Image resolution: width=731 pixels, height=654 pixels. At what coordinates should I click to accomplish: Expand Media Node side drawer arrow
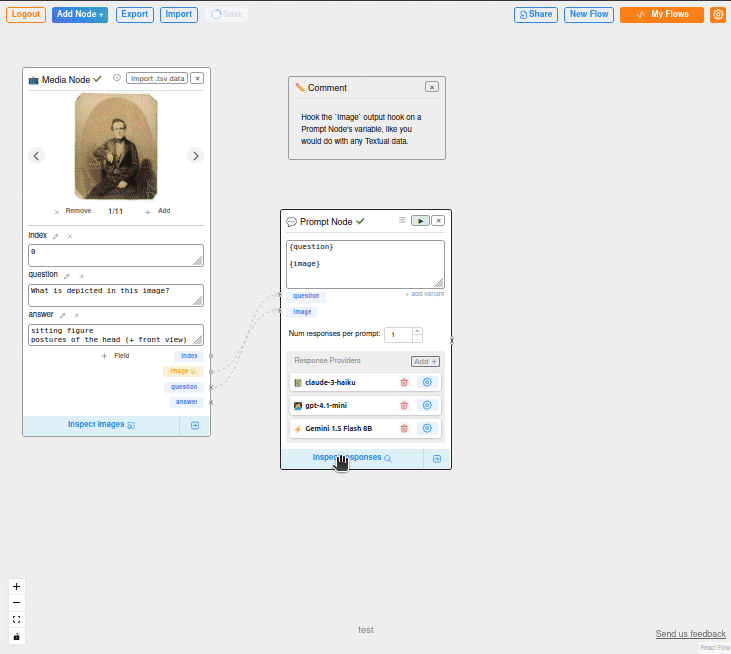pos(195,425)
